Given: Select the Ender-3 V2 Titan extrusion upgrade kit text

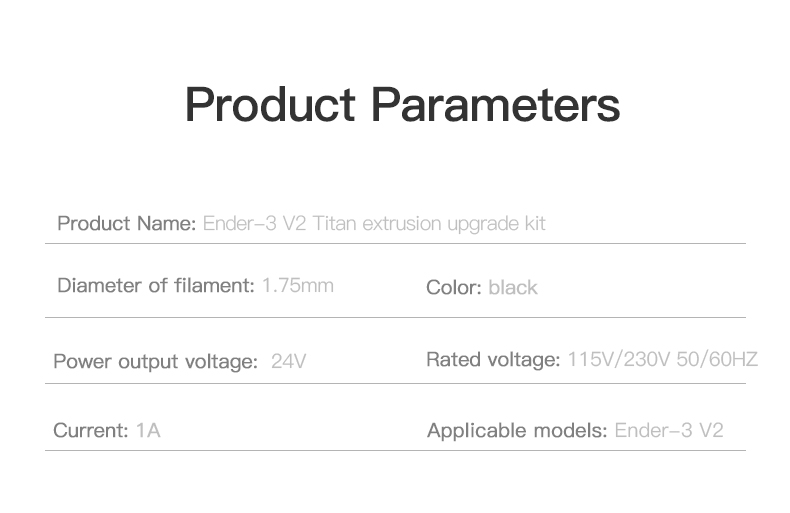Looking at the screenshot, I should 374,223.
